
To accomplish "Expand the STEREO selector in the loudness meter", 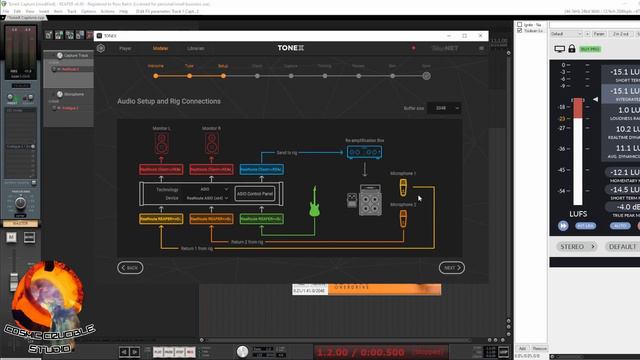I will (x=576, y=247).
